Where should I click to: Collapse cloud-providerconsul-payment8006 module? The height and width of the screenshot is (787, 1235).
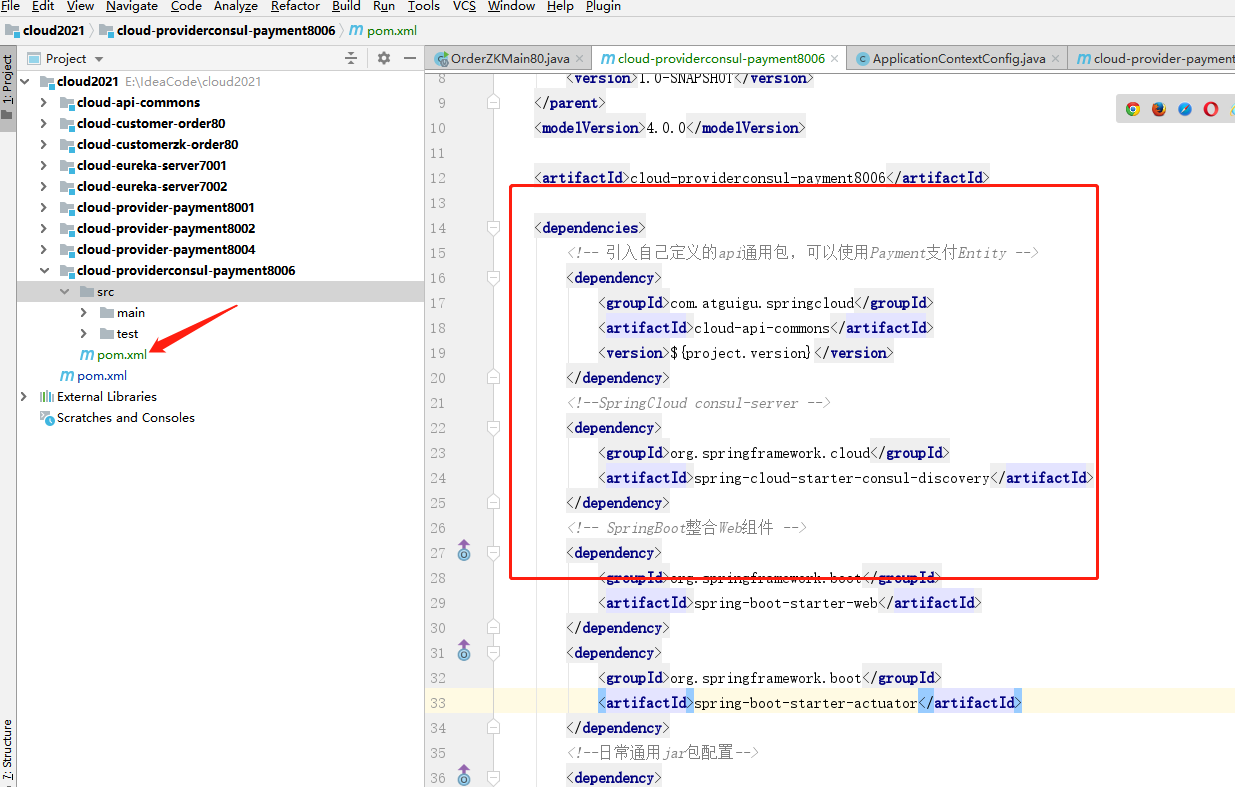44,271
